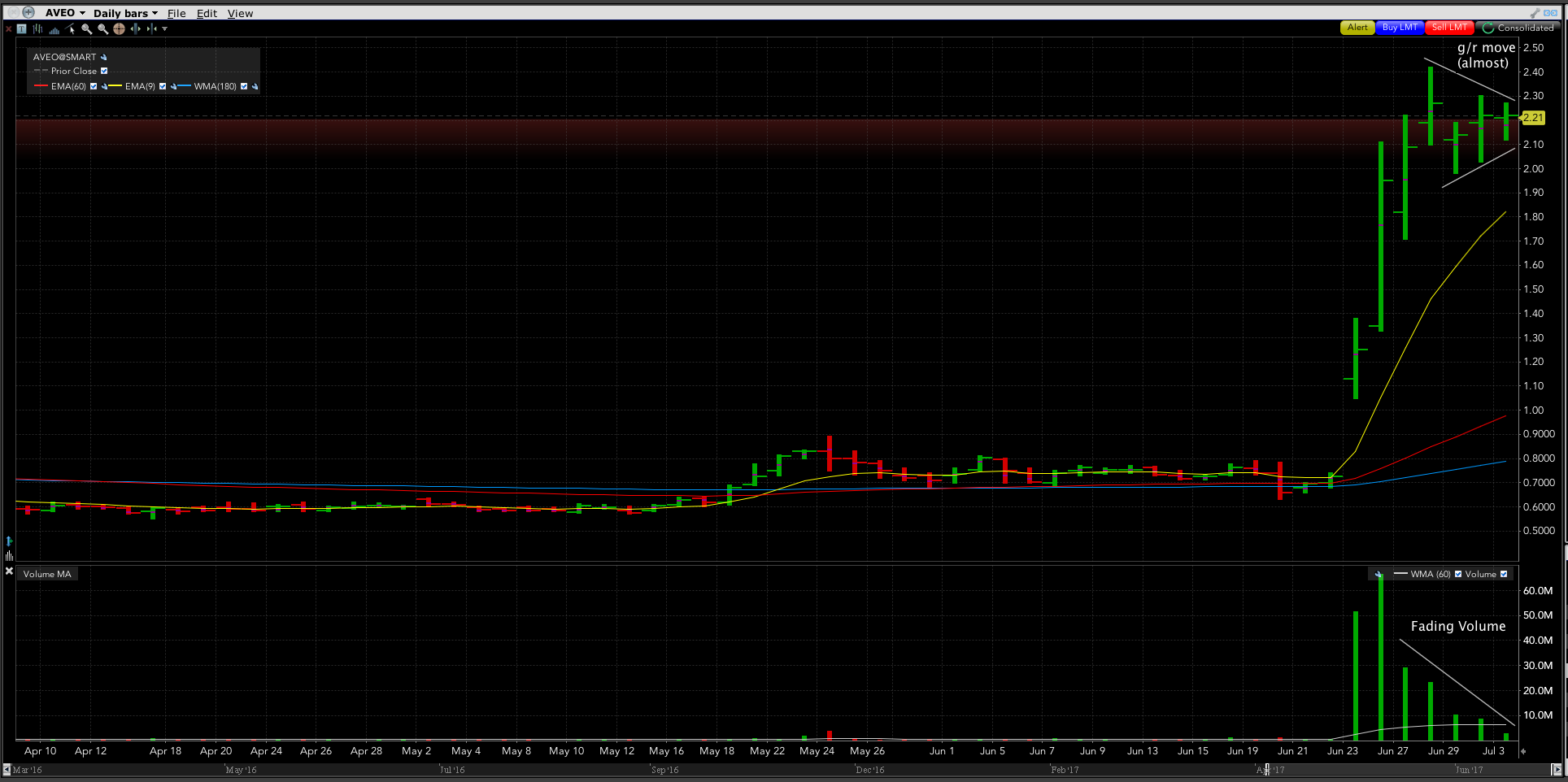Click the volume histogram toolbar icon

(54, 28)
